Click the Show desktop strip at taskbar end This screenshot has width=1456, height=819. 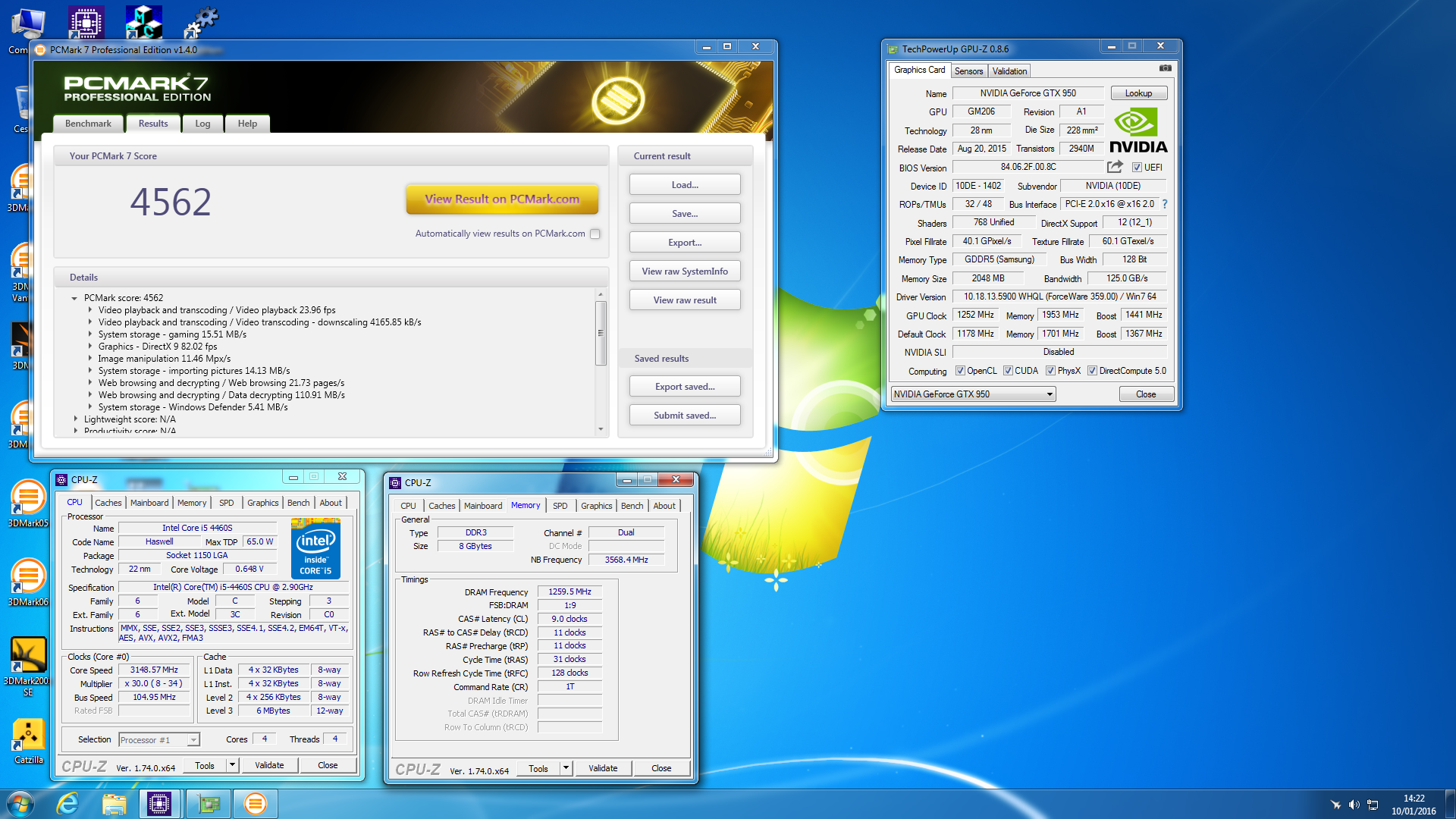[1450, 805]
